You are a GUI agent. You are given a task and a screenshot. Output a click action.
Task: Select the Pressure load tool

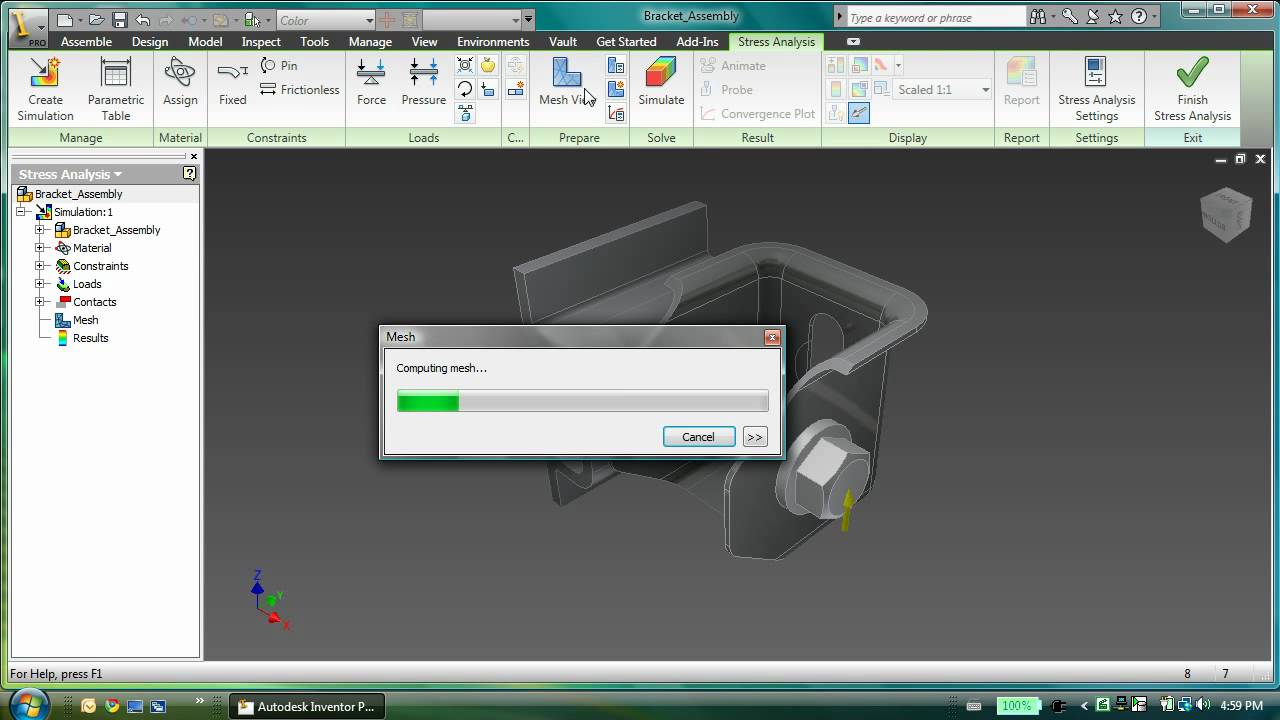pyautogui.click(x=424, y=82)
